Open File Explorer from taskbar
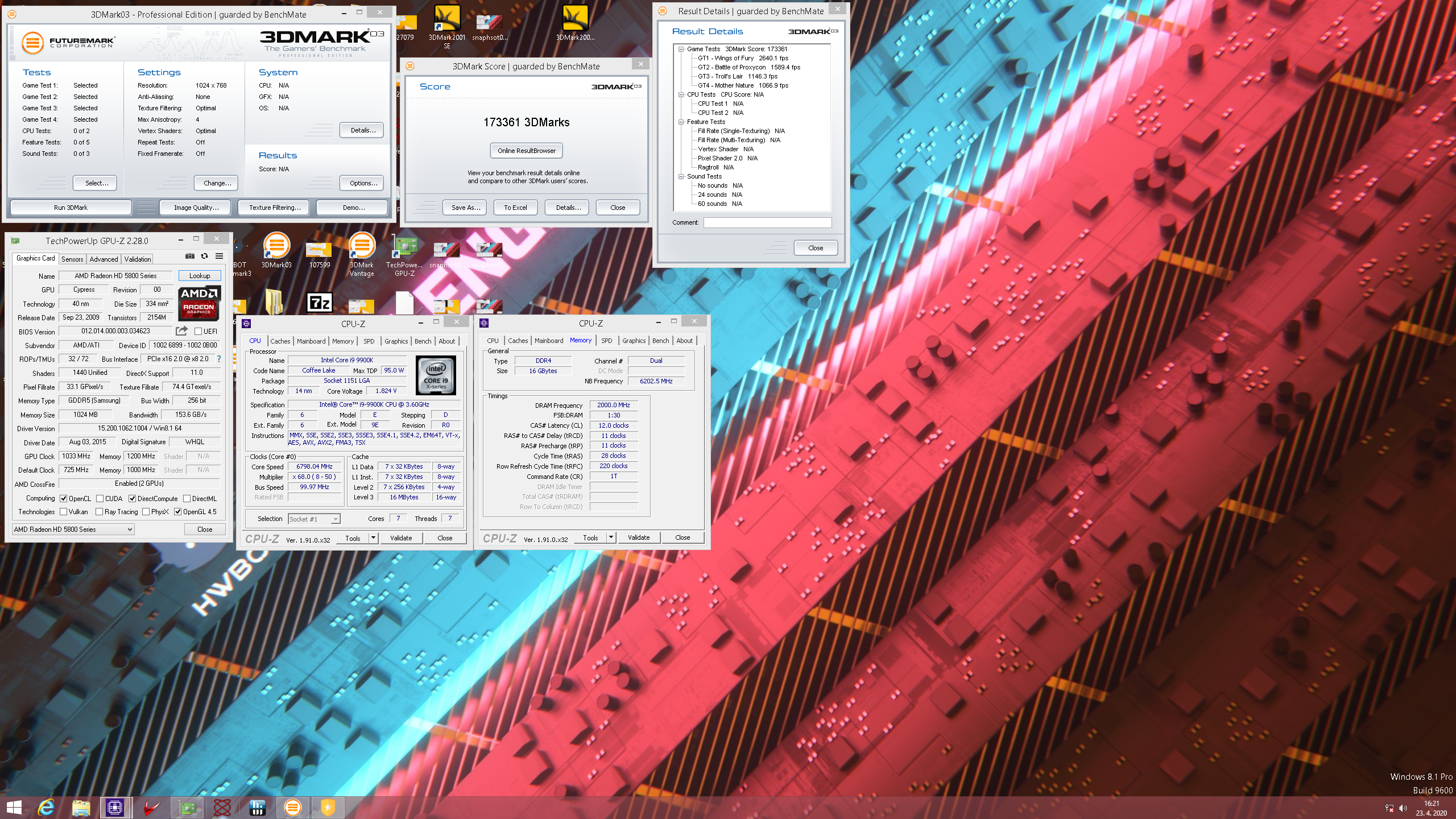1456x819 pixels. pyautogui.click(x=81, y=807)
